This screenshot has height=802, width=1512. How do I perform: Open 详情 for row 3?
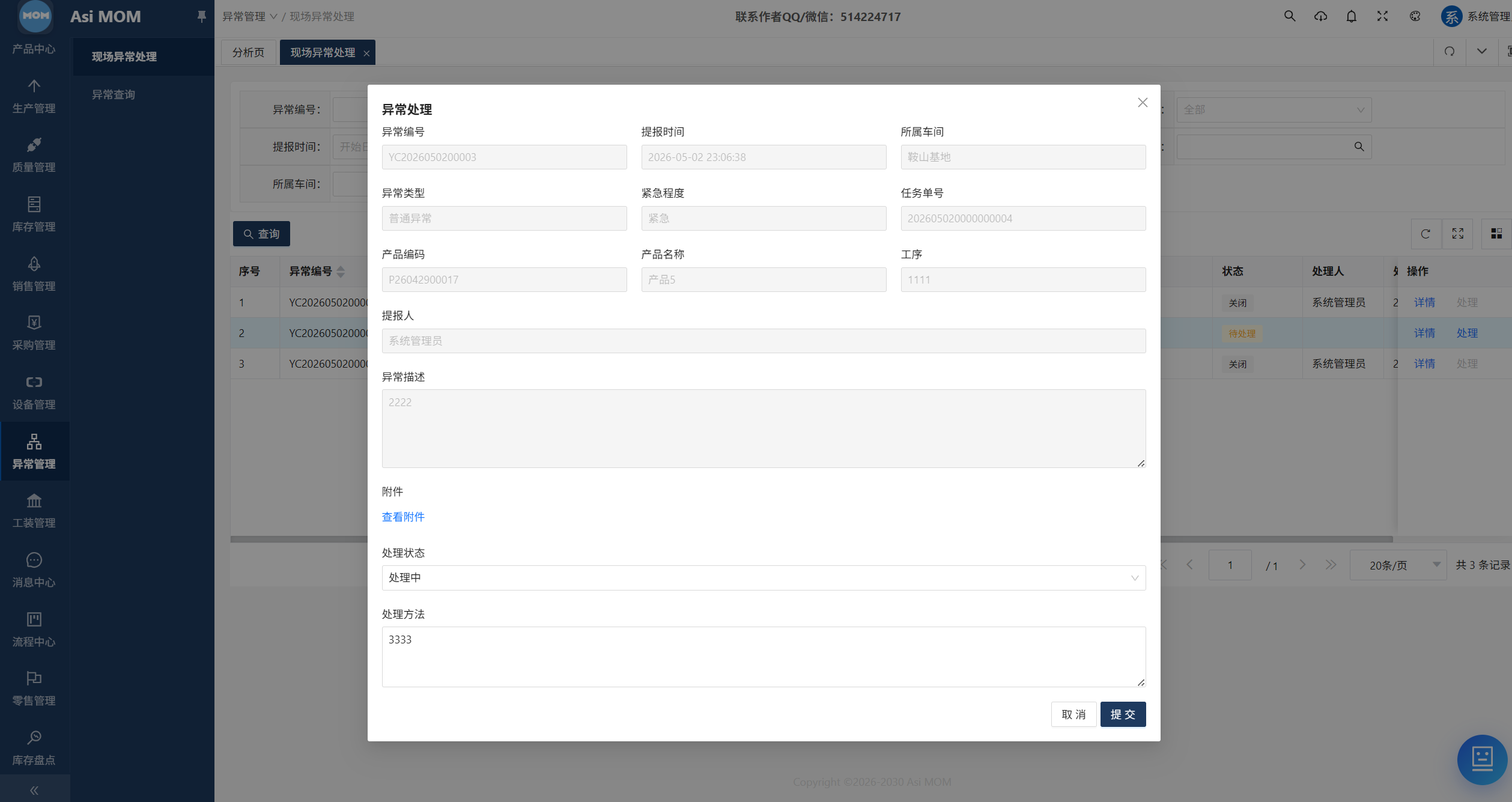coord(1424,363)
